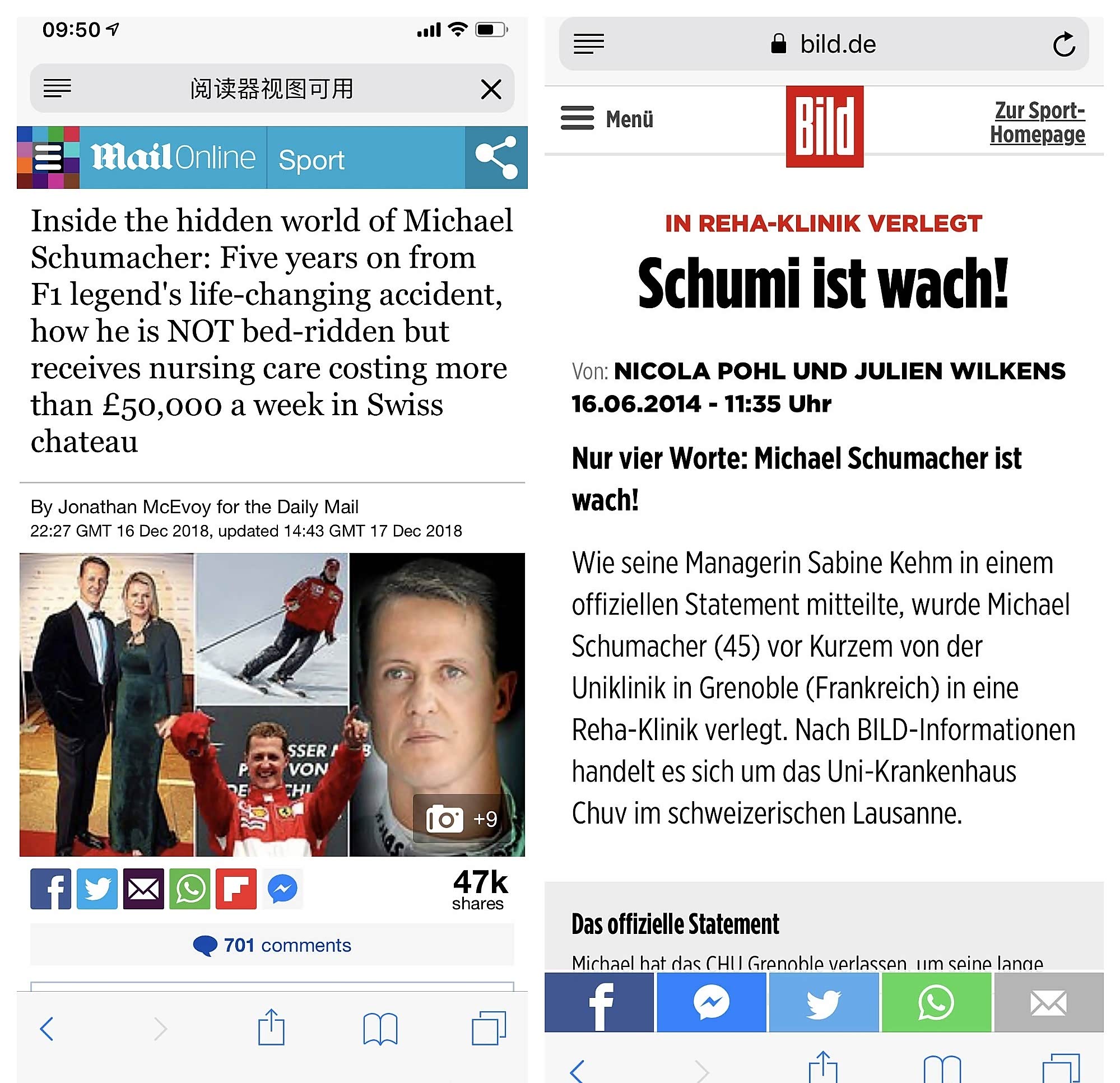Close the reader view available banner
Image resolution: width=1120 pixels, height=1083 pixels.
coord(491,89)
